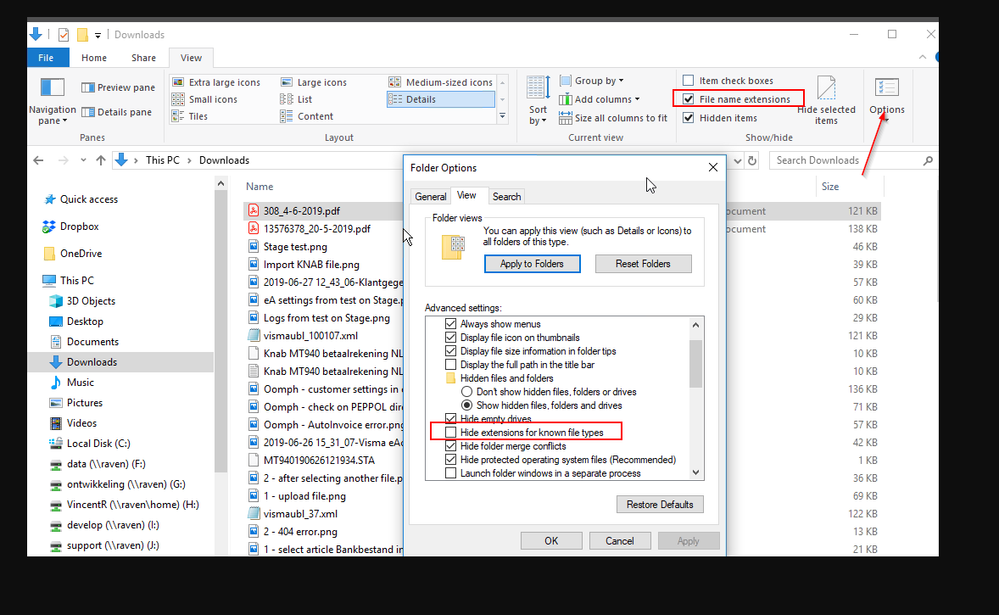
Task: Sort by the Name column header
Action: [x=259, y=186]
